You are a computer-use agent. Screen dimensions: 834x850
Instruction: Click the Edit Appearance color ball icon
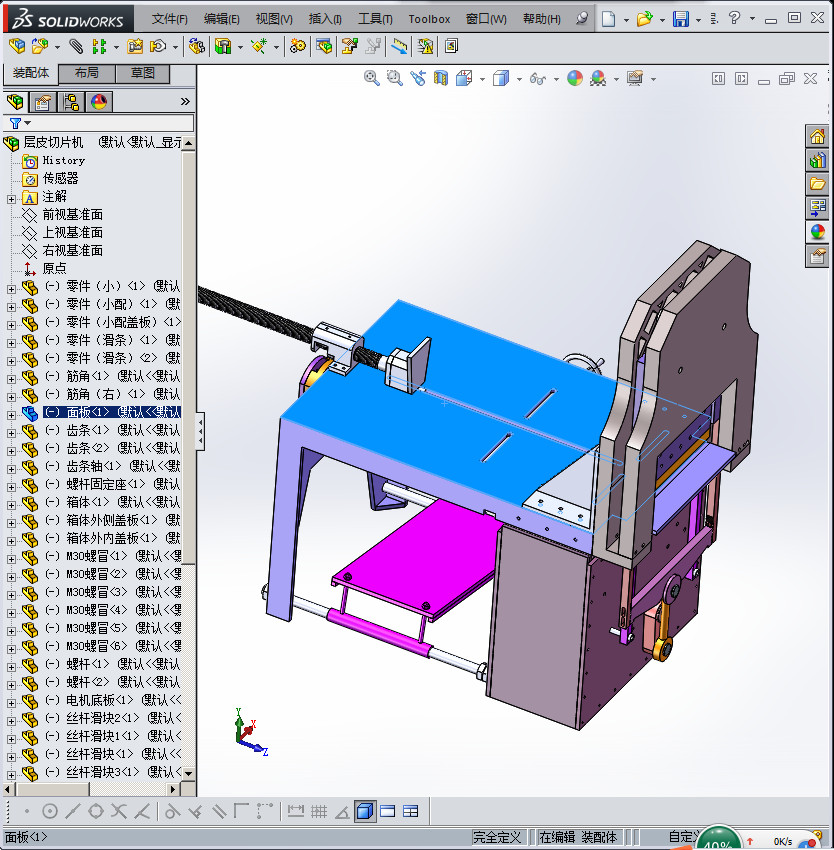coord(575,79)
